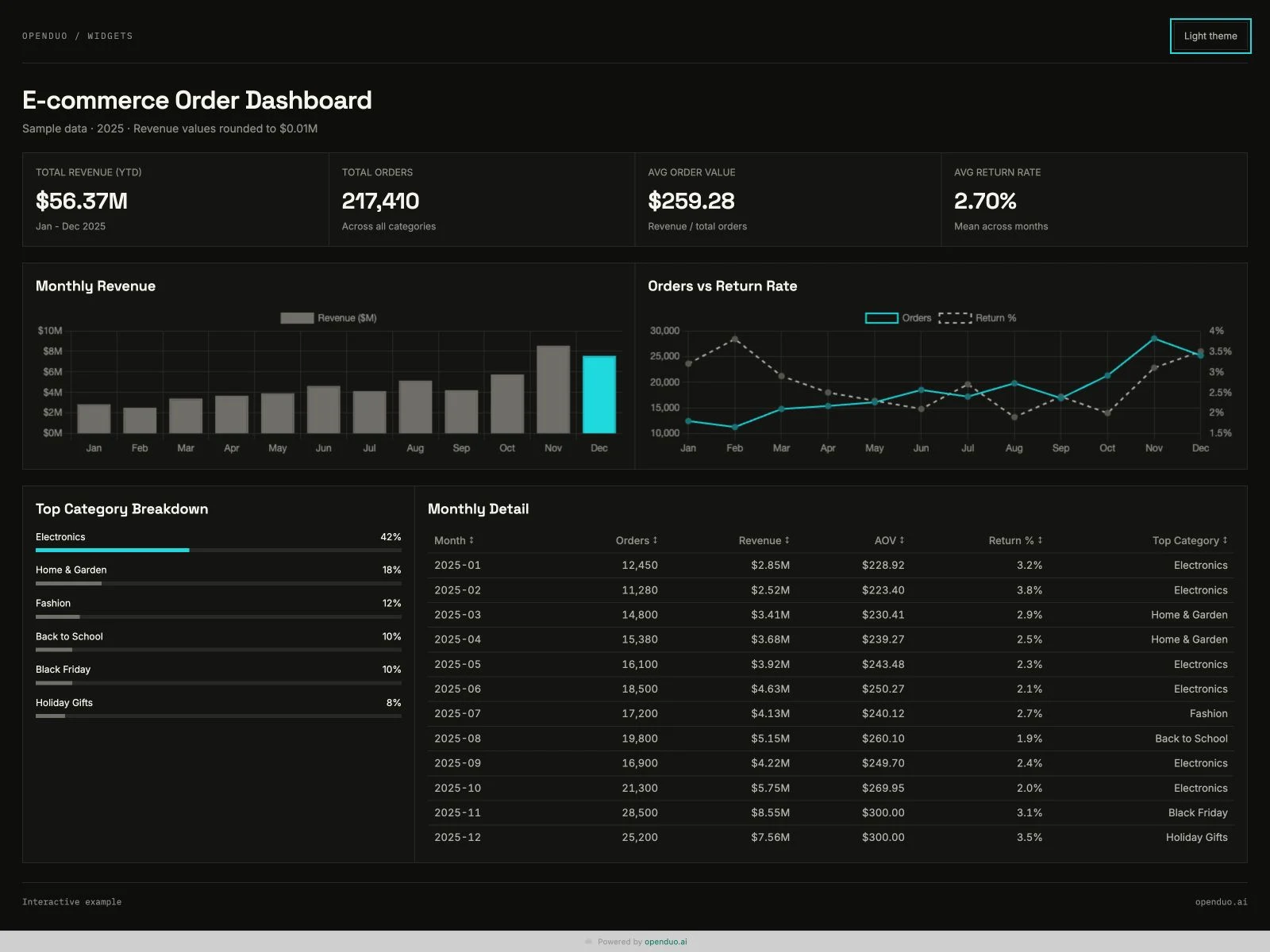Image resolution: width=1270 pixels, height=952 pixels.
Task: Sort table by Orders column
Action: pos(637,540)
